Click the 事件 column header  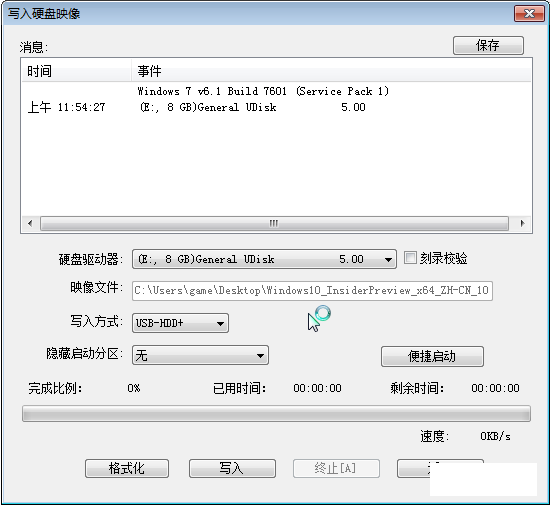point(331,71)
